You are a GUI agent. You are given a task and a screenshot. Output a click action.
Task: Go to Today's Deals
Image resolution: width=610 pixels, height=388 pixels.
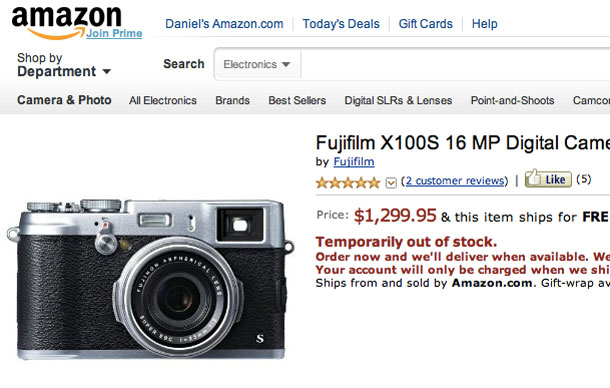tap(341, 24)
